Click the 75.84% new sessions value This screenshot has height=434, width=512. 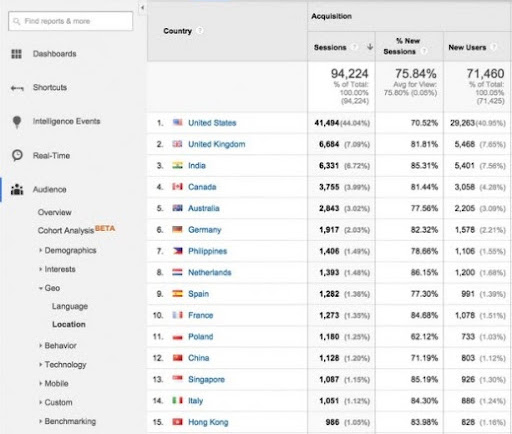tap(416, 73)
